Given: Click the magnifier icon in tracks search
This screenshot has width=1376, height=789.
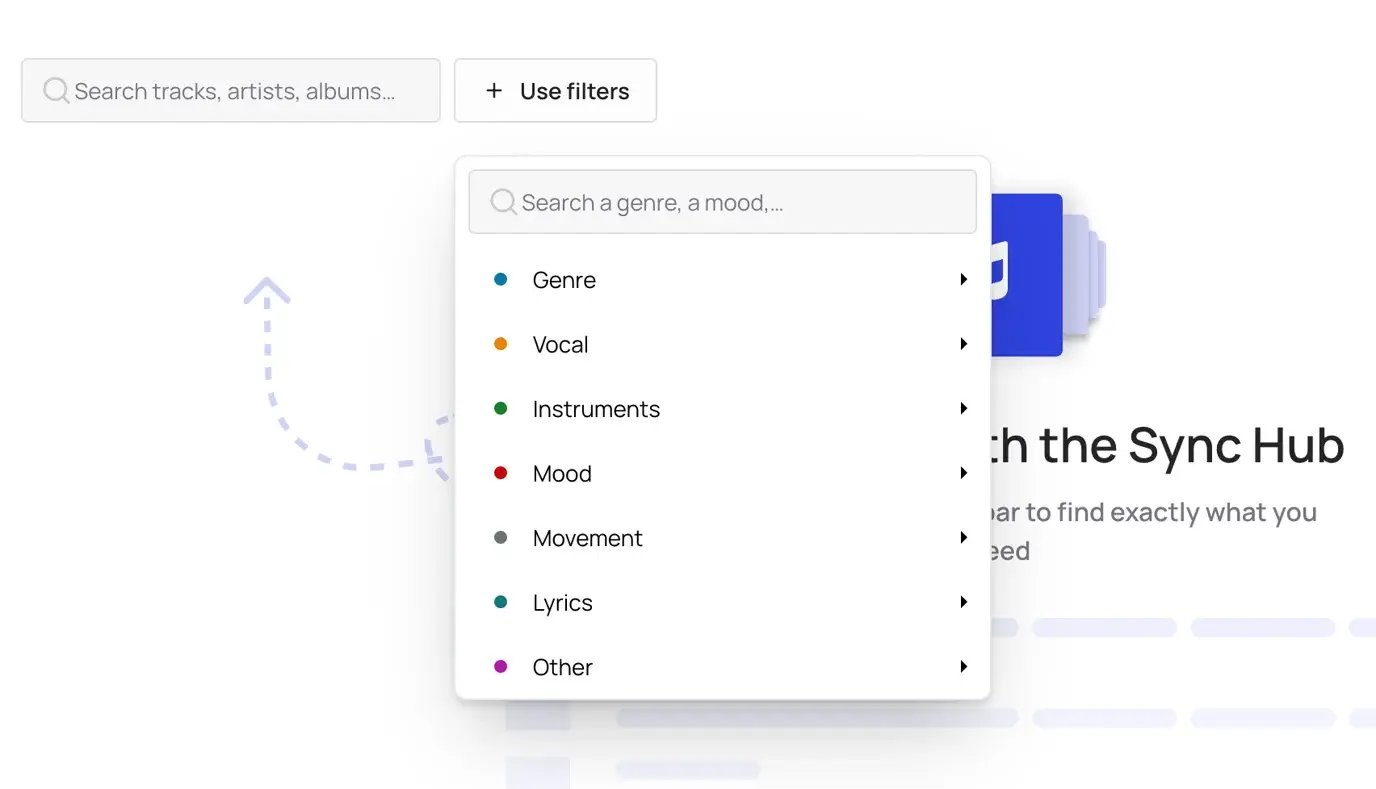Looking at the screenshot, I should coord(56,91).
